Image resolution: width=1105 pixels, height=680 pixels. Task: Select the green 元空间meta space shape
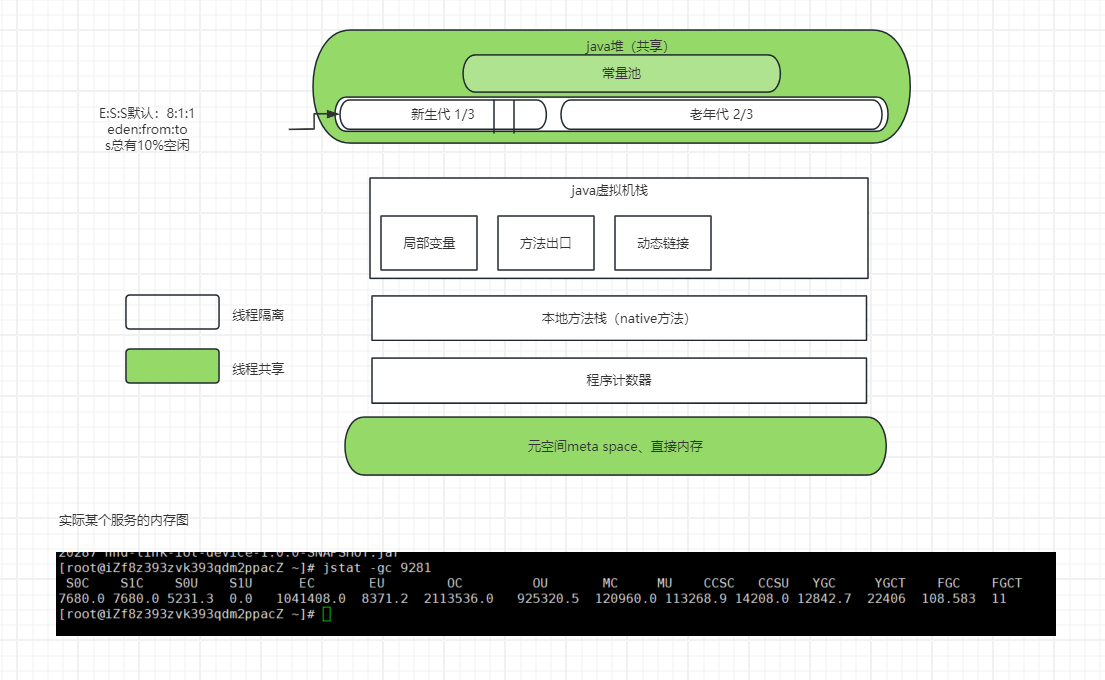[615, 446]
